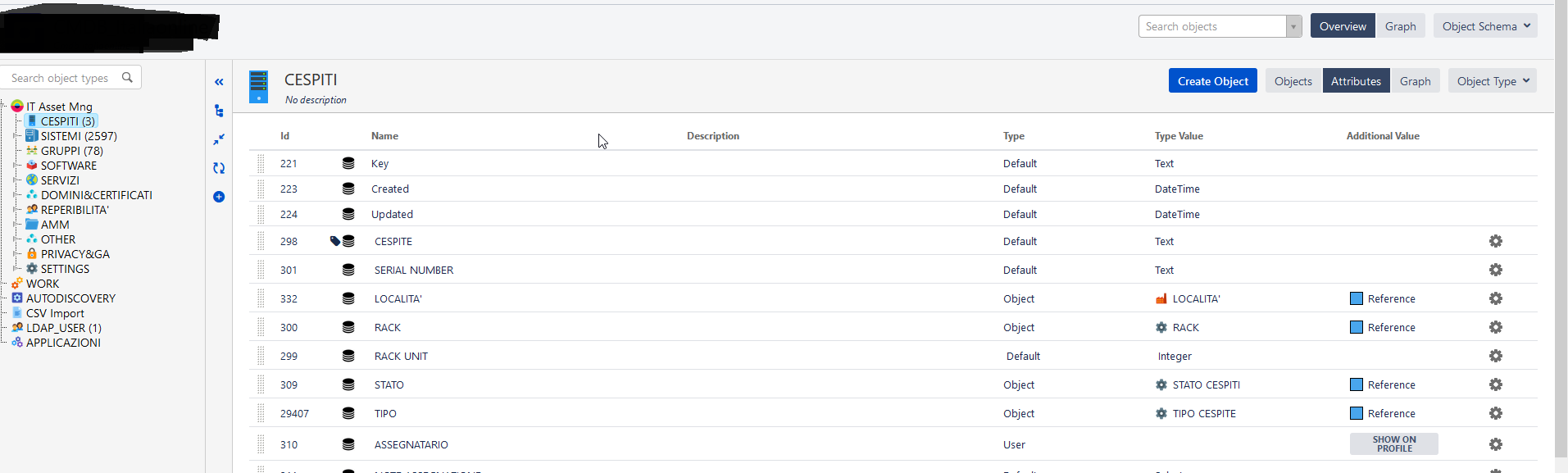
Task: Open the Object Type dropdown
Action: click(1493, 81)
